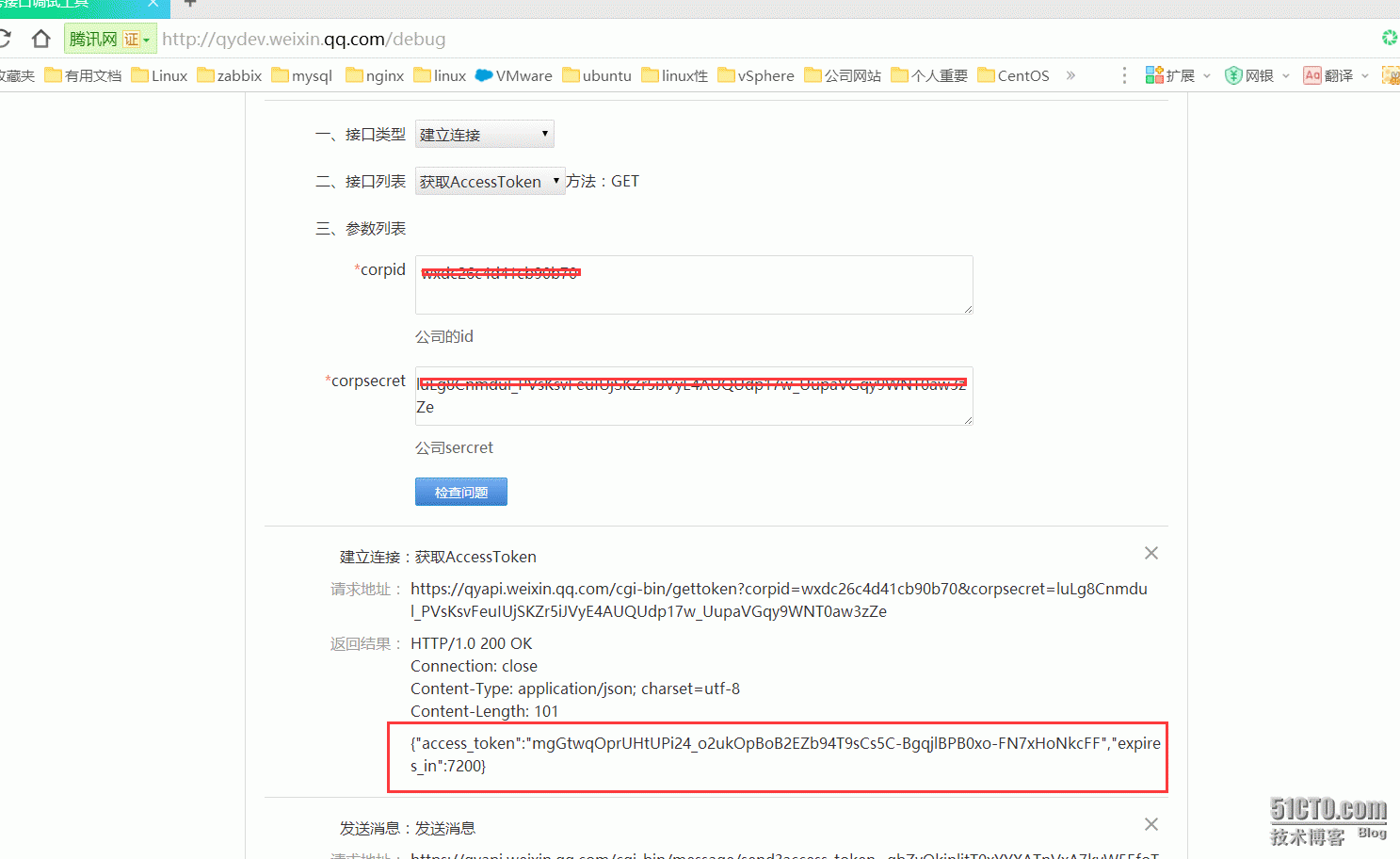Click the vertical dots bookmark bar separator menu

pyautogui.click(x=1124, y=75)
